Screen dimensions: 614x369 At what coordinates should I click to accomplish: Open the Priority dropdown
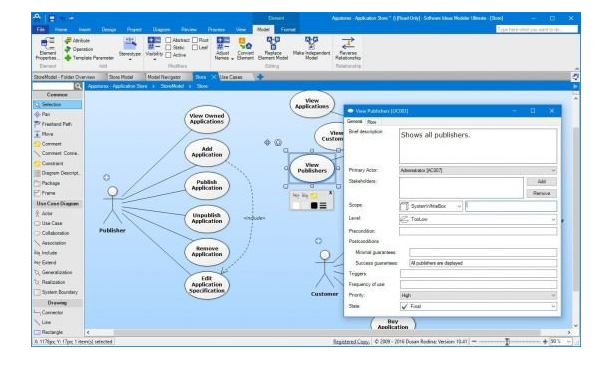click(478, 295)
